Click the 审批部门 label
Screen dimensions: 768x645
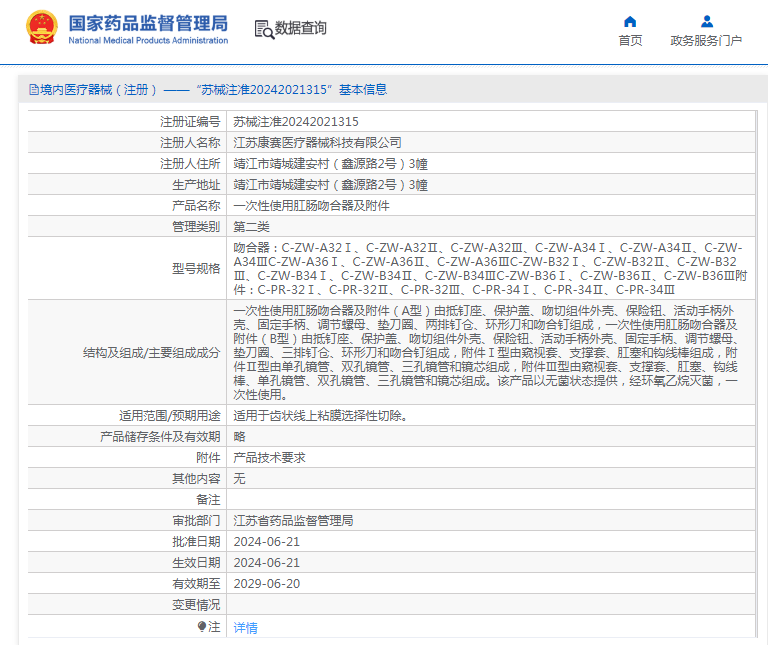coord(196,521)
